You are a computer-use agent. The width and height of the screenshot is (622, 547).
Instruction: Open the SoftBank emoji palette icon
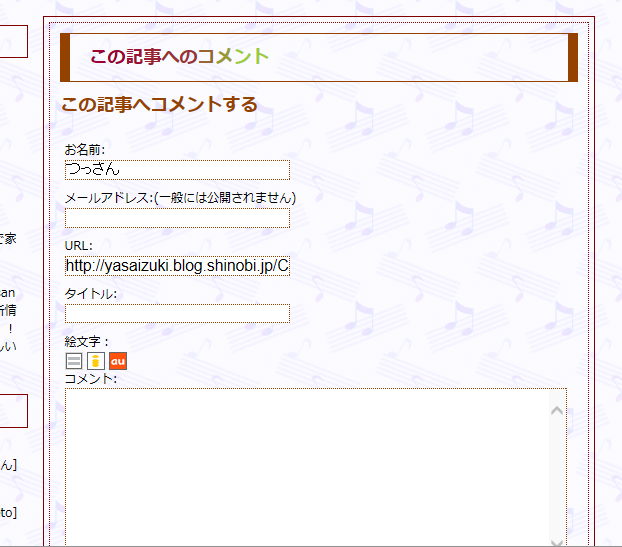click(74, 361)
